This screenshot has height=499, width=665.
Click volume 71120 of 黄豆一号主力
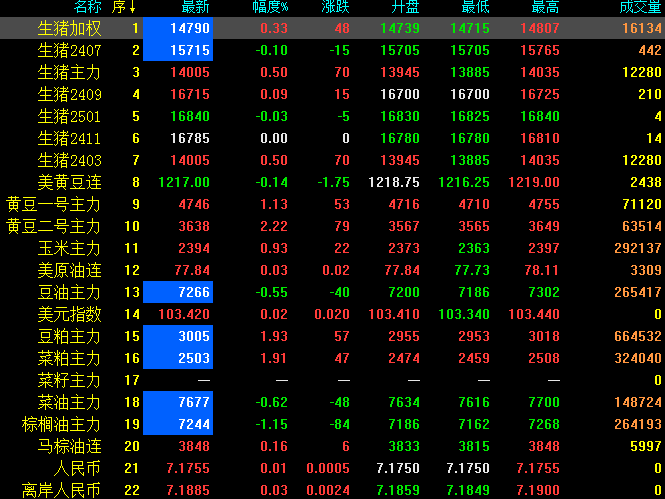(642, 205)
